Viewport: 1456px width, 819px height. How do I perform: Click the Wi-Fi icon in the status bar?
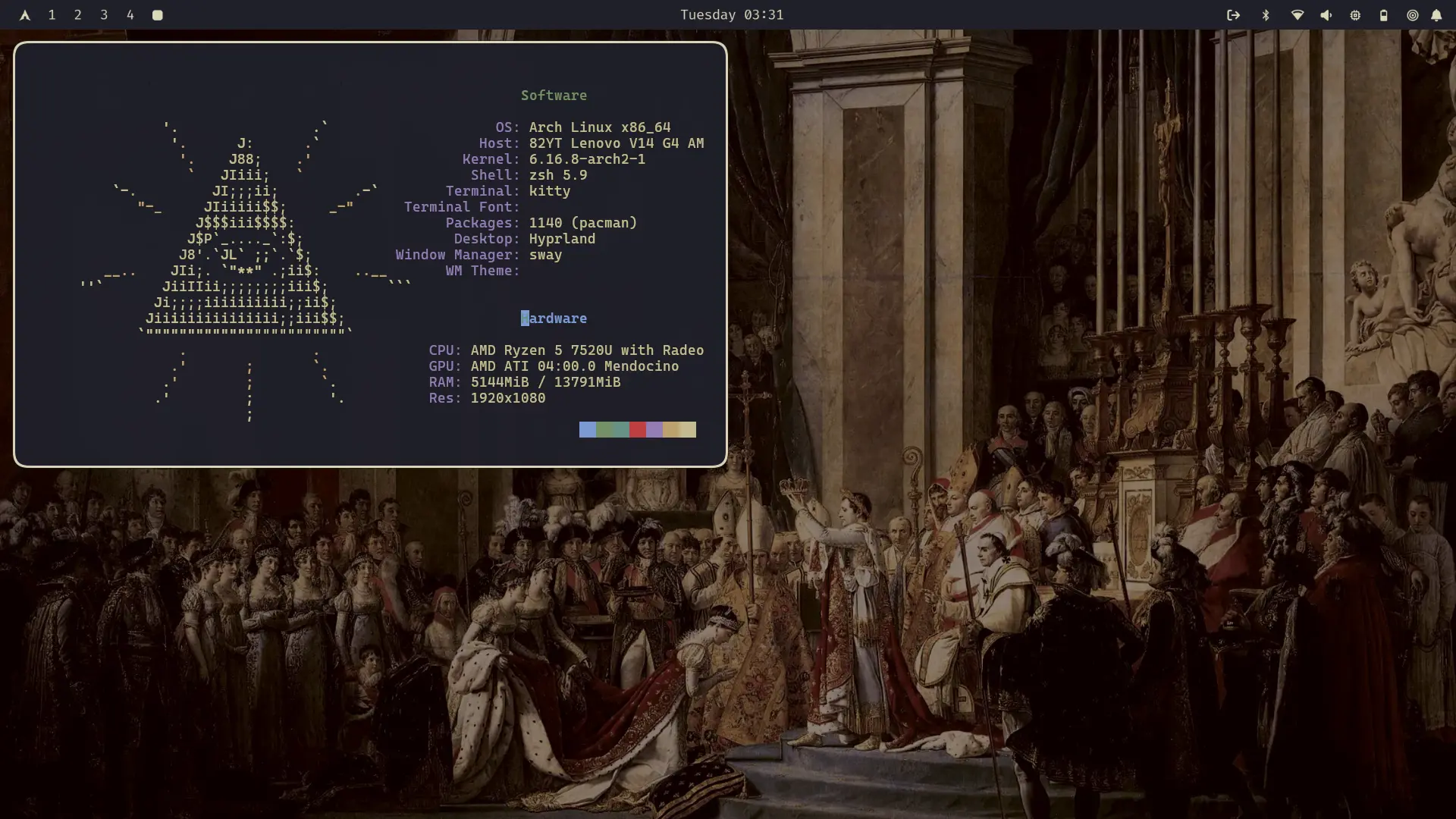click(1297, 14)
